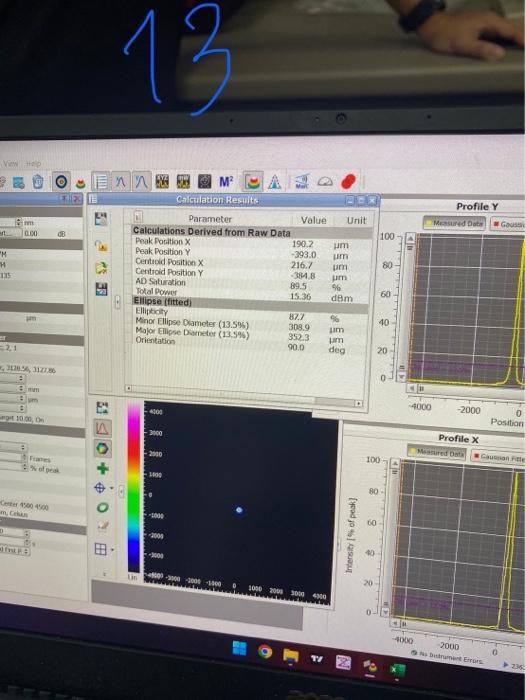Open the M² measurement tool
The height and width of the screenshot is (700, 525).
[226, 182]
